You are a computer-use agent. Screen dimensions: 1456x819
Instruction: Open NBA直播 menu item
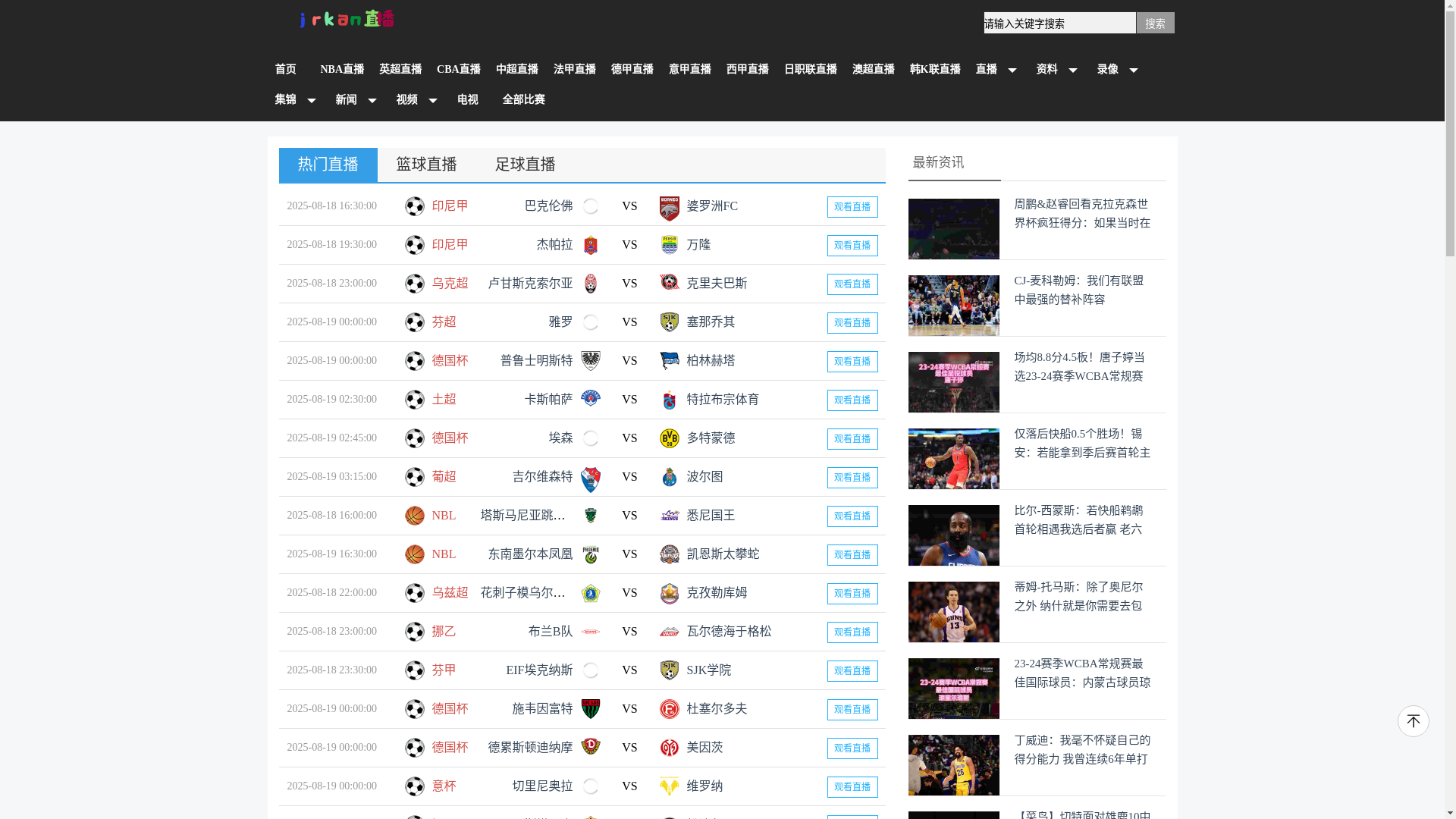(342, 70)
